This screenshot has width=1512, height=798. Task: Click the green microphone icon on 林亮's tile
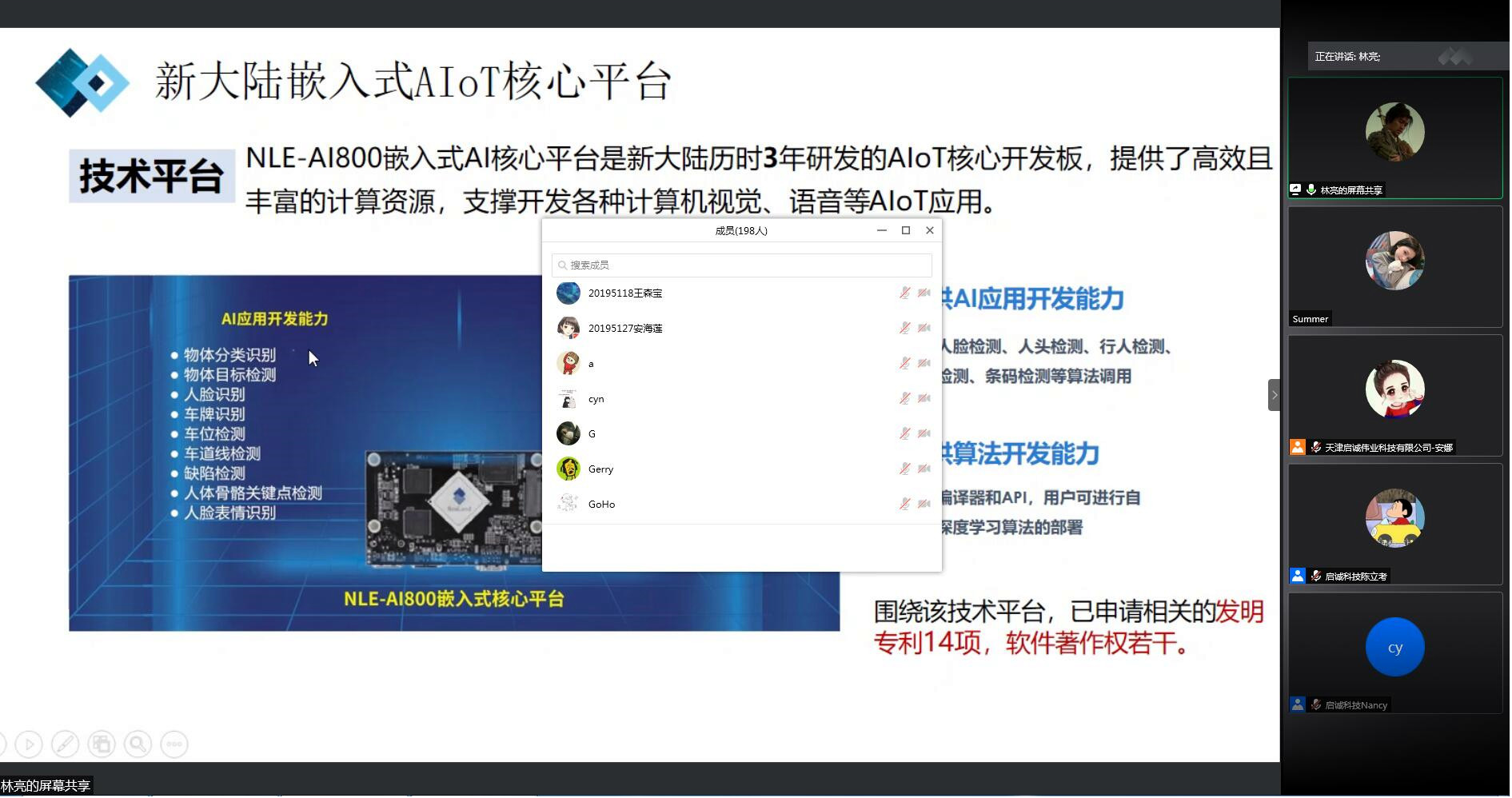(1311, 190)
